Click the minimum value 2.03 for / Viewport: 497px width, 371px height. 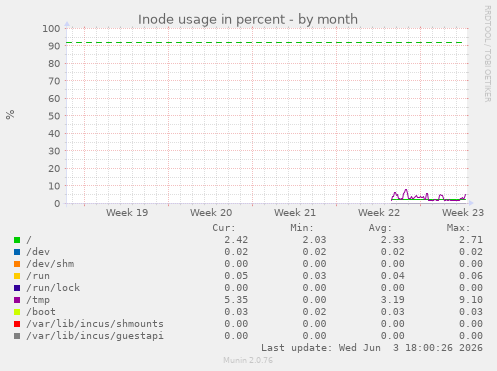(314, 240)
